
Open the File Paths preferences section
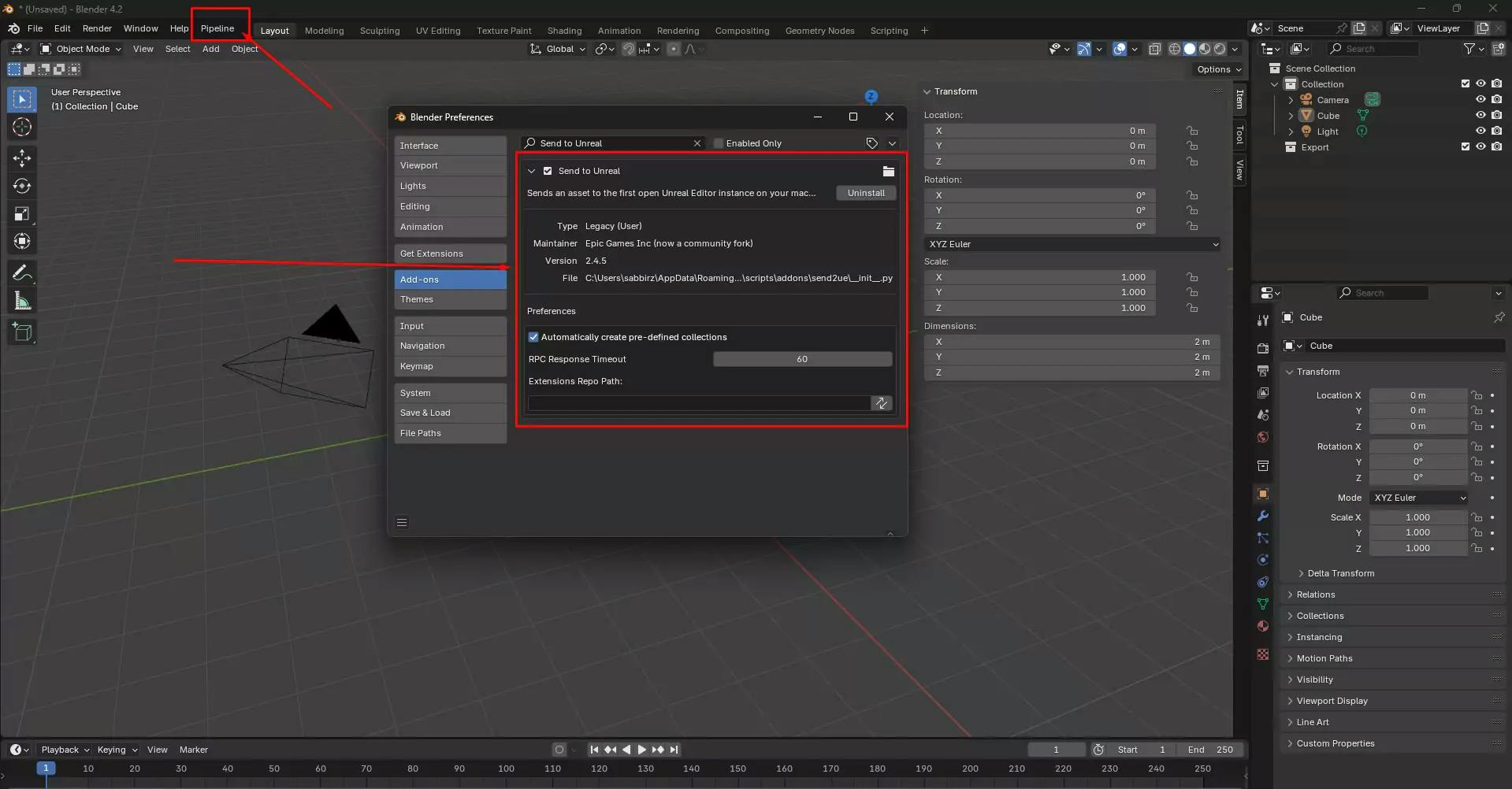tap(450, 433)
